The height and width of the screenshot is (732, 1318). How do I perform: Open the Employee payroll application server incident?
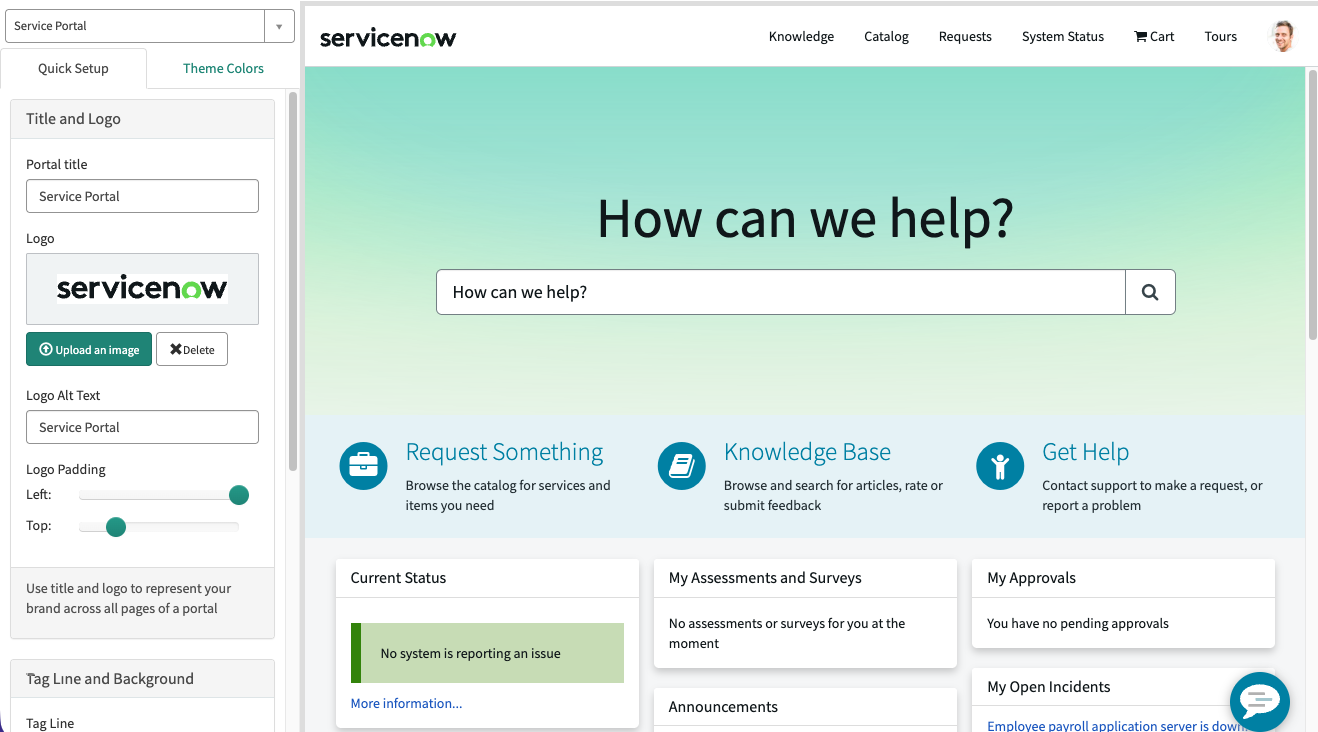click(x=1117, y=726)
